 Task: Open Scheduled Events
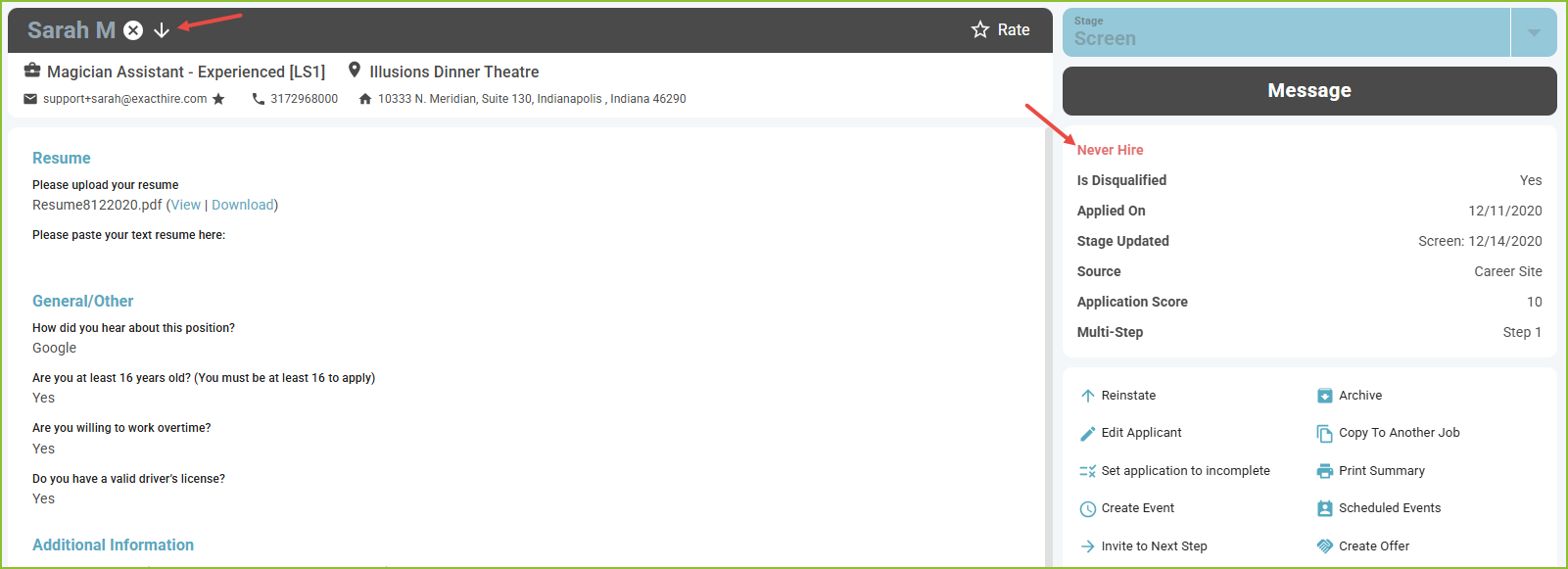(1379, 508)
